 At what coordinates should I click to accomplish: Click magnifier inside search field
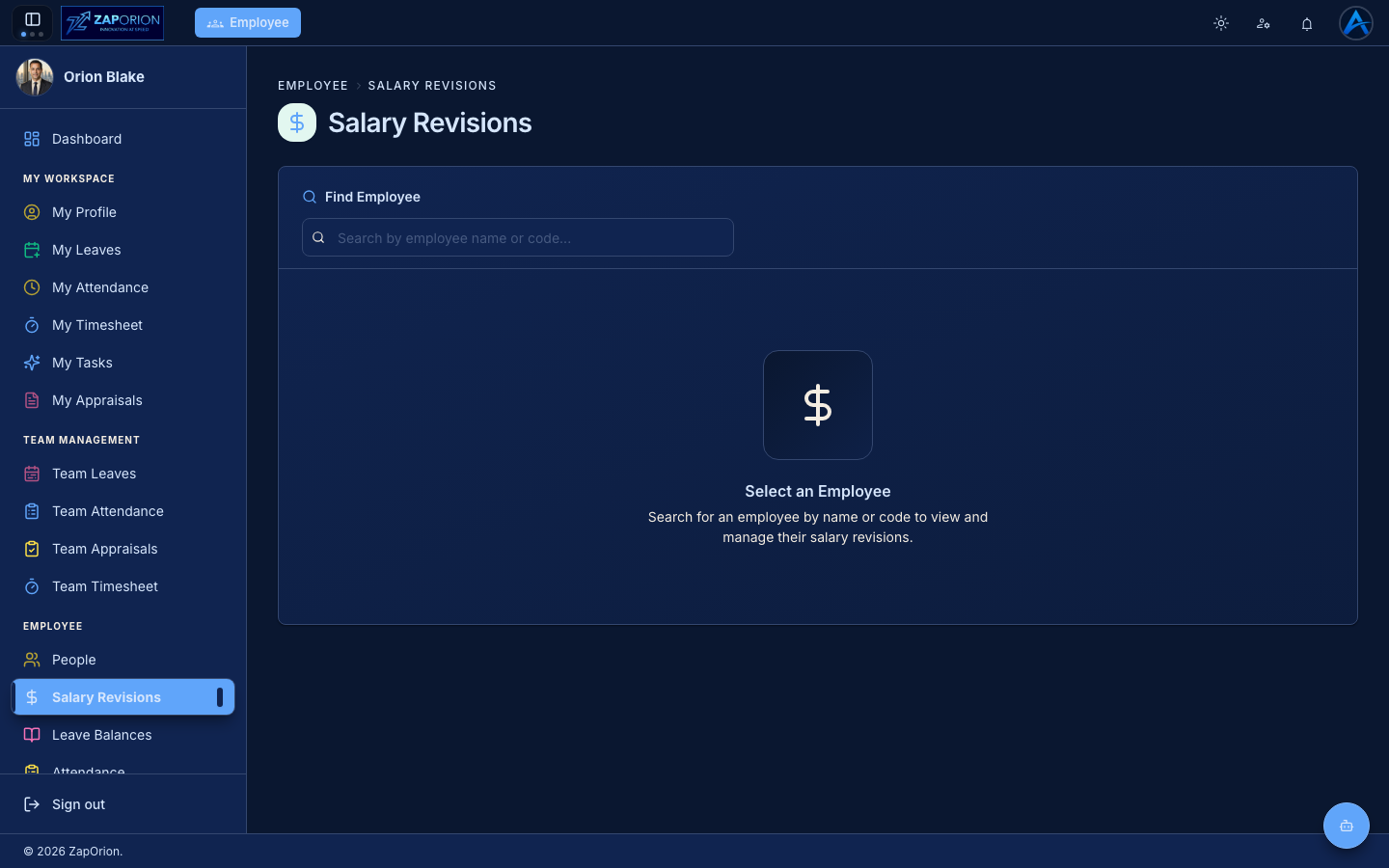pos(318,237)
